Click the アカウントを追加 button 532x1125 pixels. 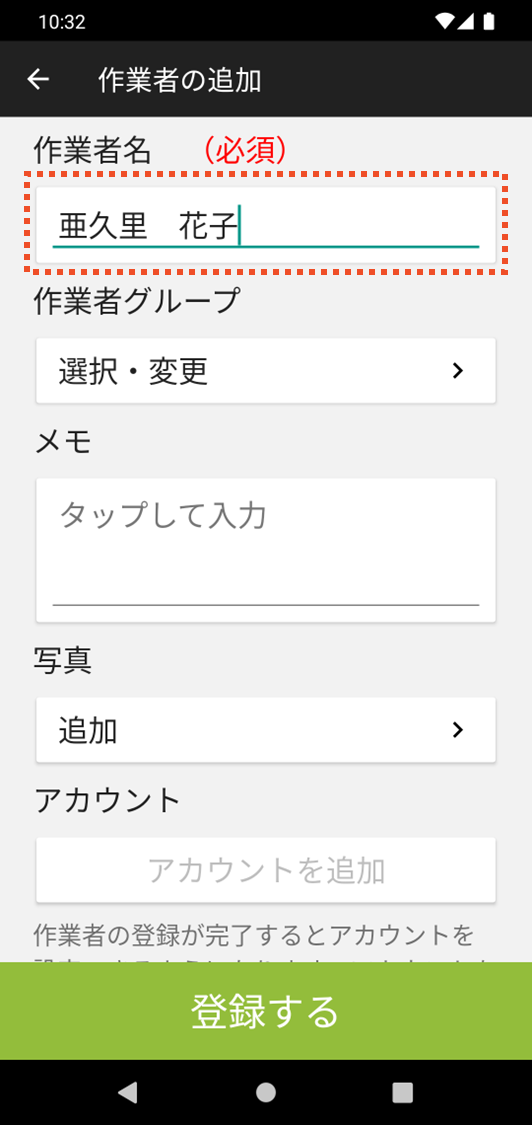tap(266, 870)
